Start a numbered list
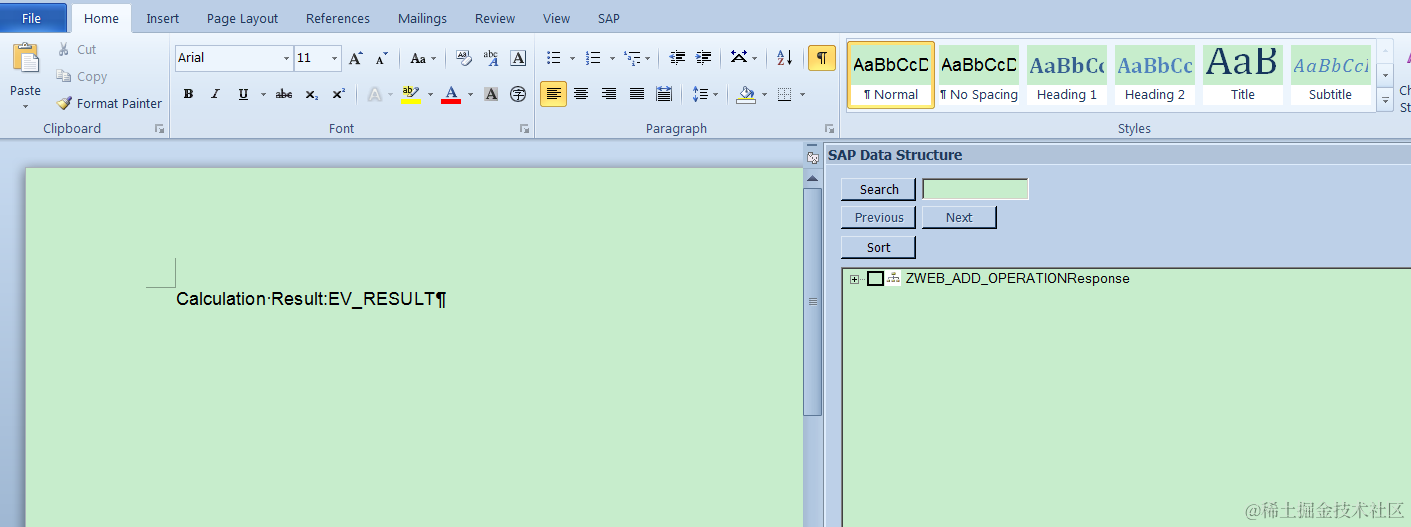Viewport: 1411px width, 527px height. [593, 58]
